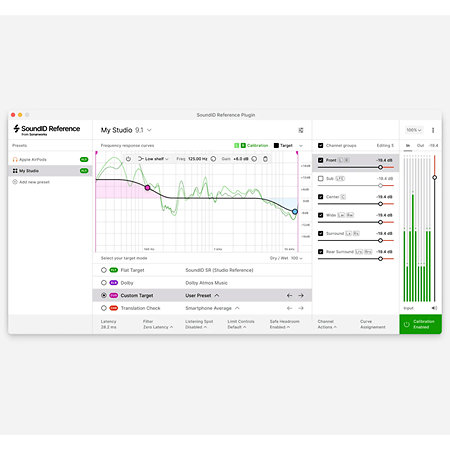450x450 pixels.
Task: Click the Center channel gain slider
Action: click(356, 204)
